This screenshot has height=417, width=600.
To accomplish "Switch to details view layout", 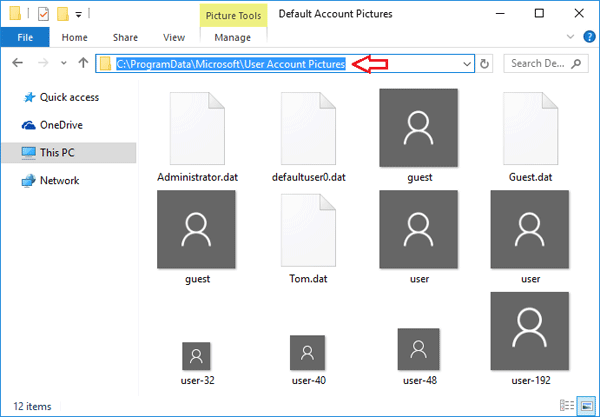I will [567, 406].
